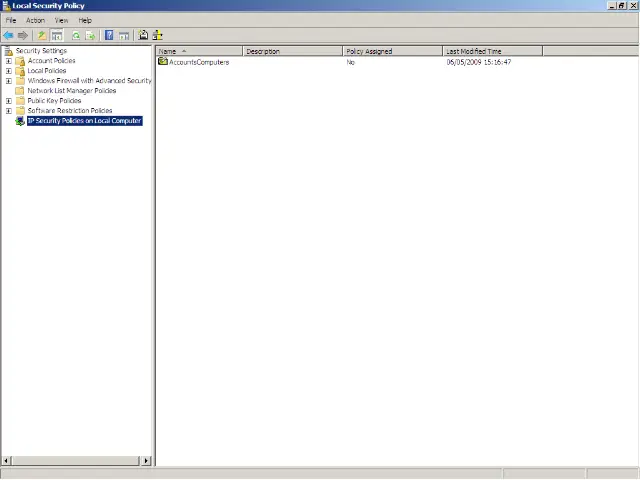The width and height of the screenshot is (640, 480).
Task: Expand Windows Firewall with Advanced Security node
Action: [x=9, y=81]
